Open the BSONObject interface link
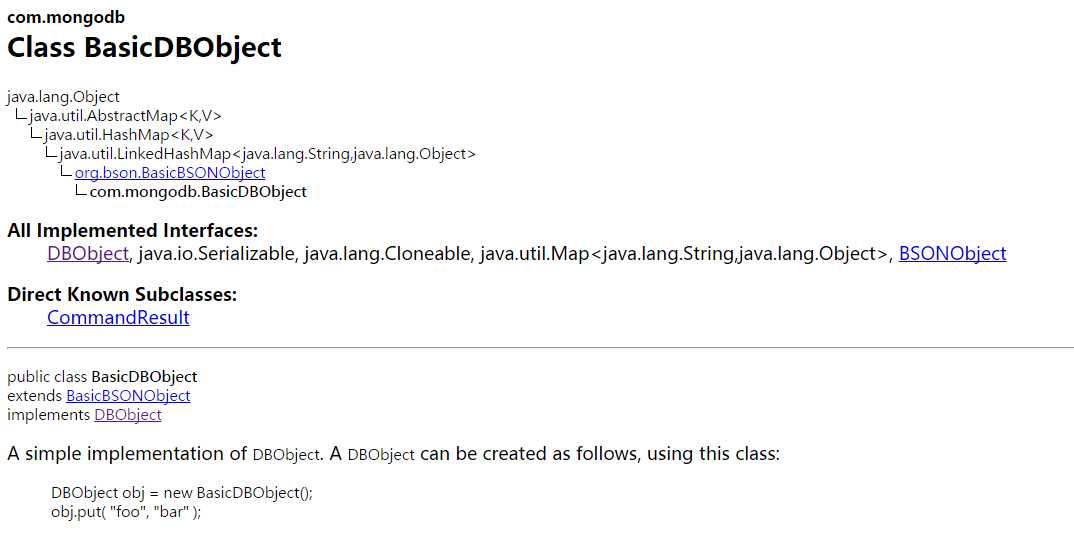1074x548 pixels. [952, 253]
